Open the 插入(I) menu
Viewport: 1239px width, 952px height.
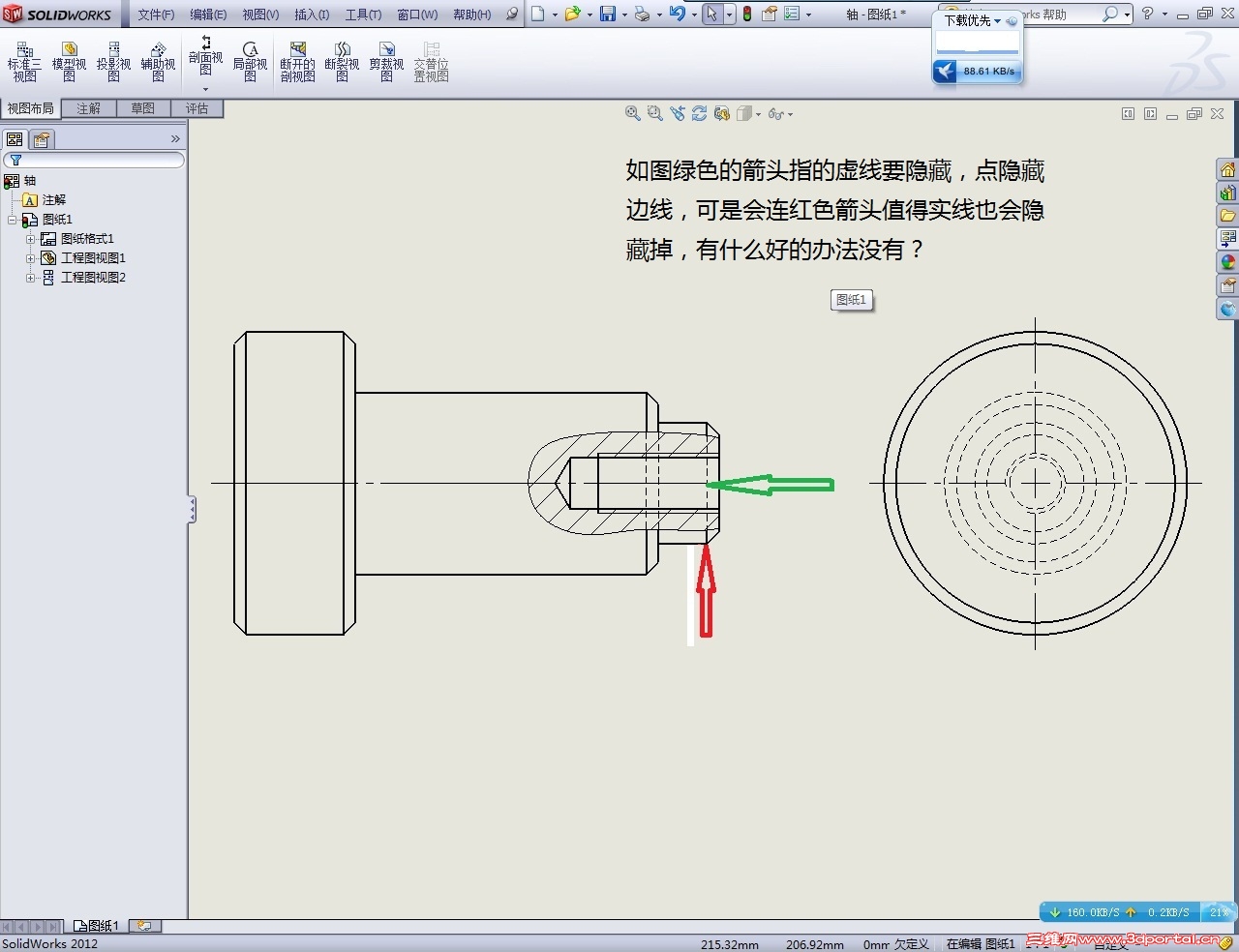312,15
